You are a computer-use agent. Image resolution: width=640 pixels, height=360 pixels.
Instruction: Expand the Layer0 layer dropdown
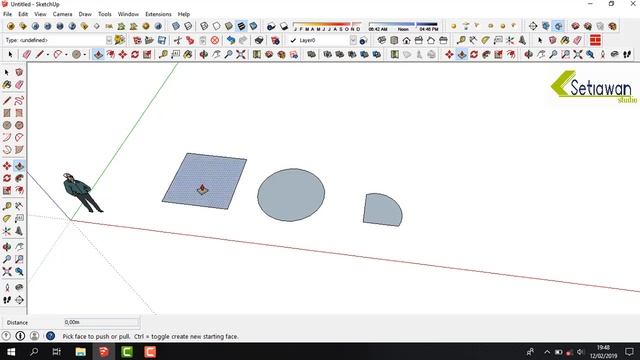[353, 40]
